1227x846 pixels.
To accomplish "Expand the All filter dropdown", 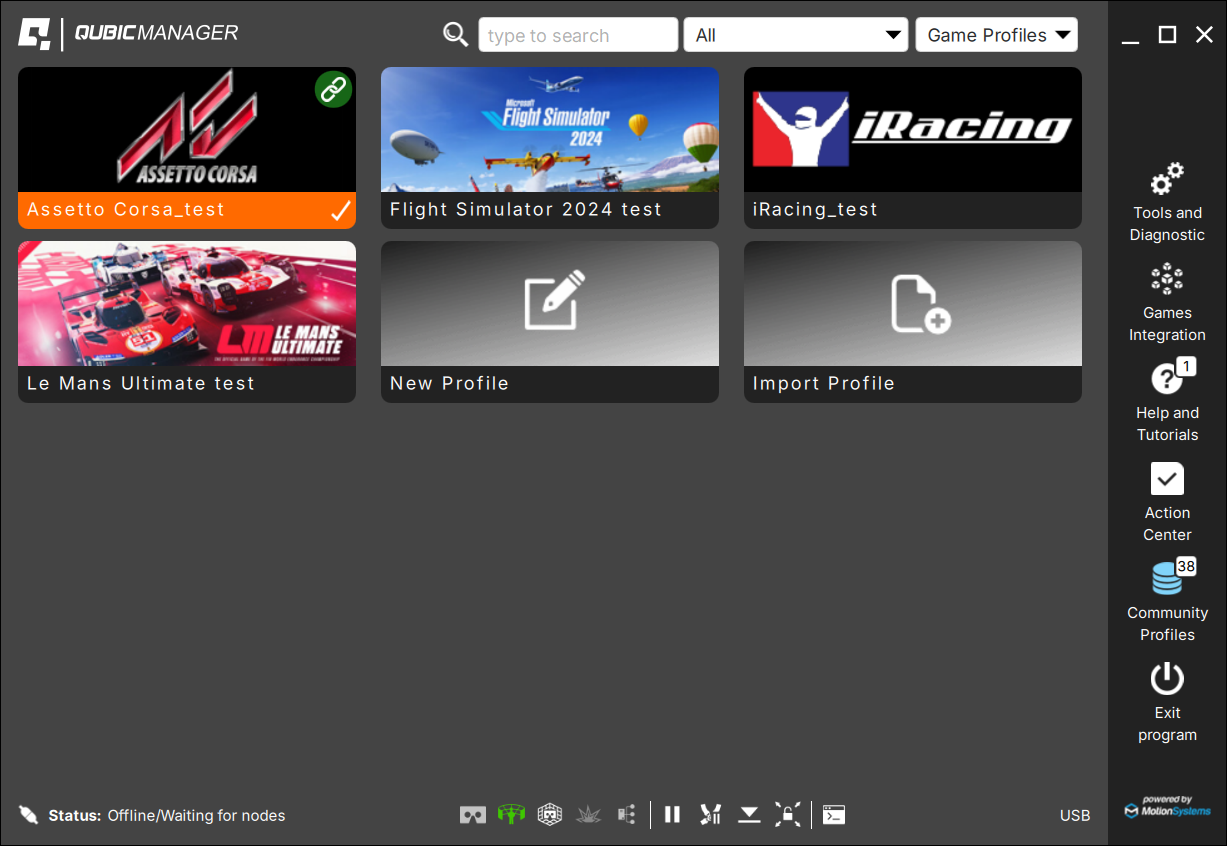I will pyautogui.click(x=795, y=35).
